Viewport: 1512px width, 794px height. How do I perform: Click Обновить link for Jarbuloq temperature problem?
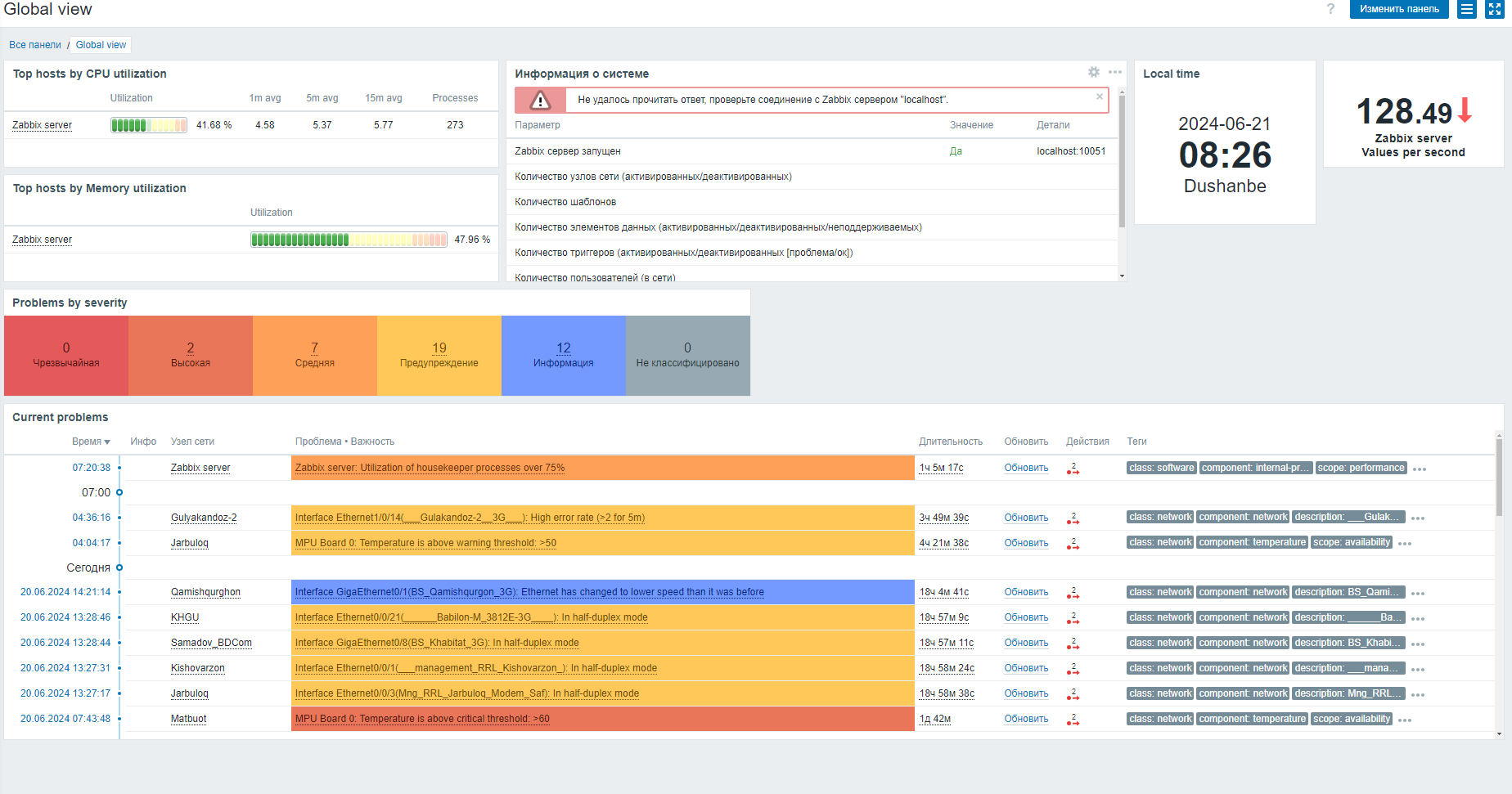tap(1026, 543)
